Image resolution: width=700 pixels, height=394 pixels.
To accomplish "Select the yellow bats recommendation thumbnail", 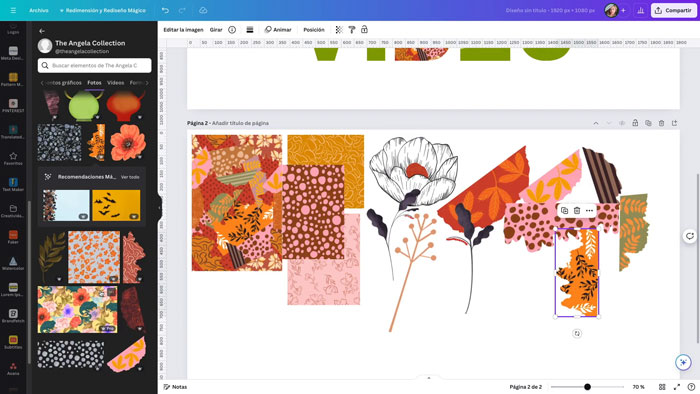I will click(x=116, y=205).
